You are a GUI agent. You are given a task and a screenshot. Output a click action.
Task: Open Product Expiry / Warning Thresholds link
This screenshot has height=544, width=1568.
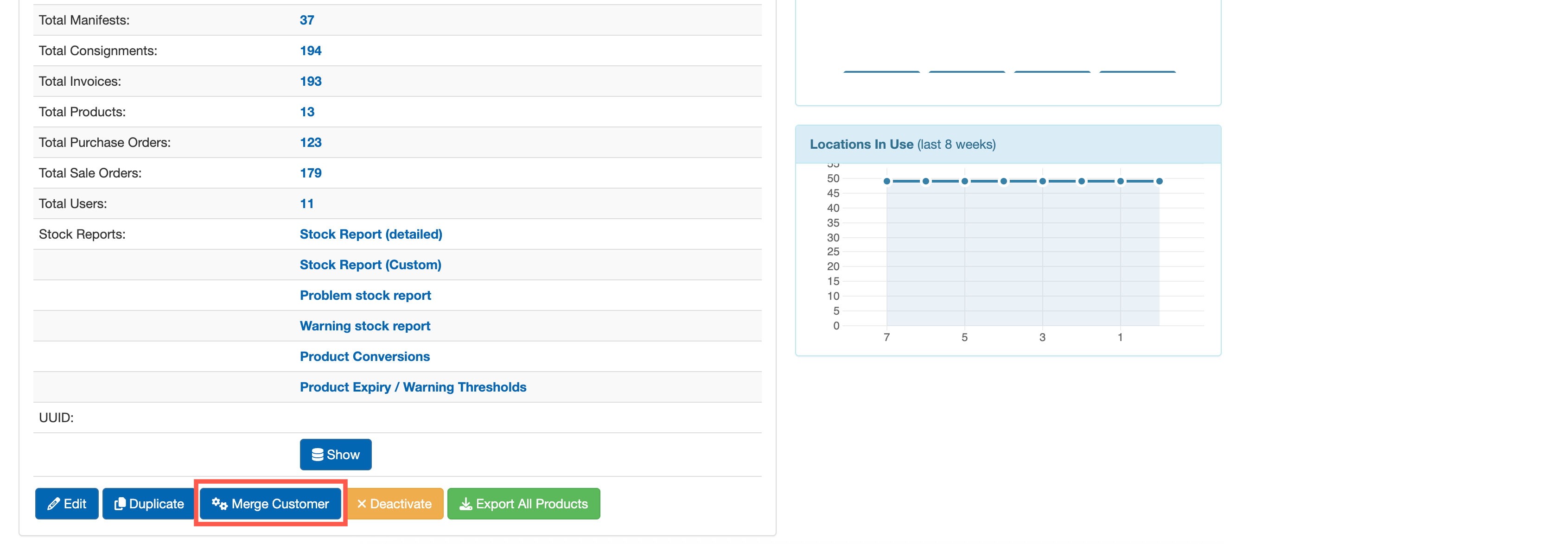coord(413,387)
